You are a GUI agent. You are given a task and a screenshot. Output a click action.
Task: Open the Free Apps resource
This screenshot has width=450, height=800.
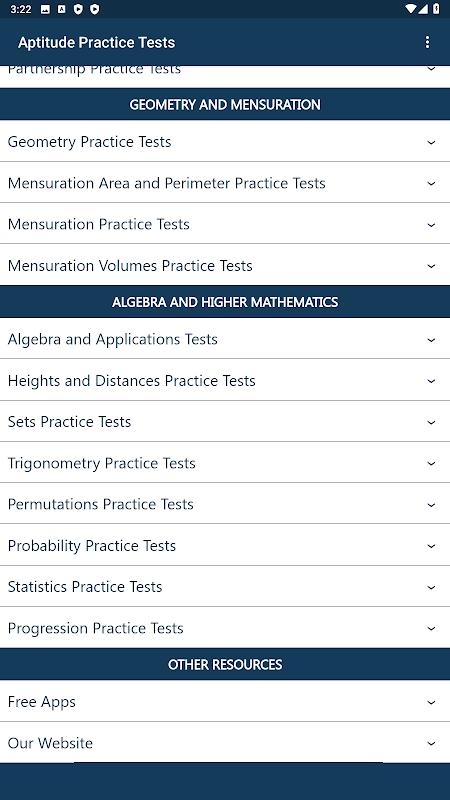point(225,702)
